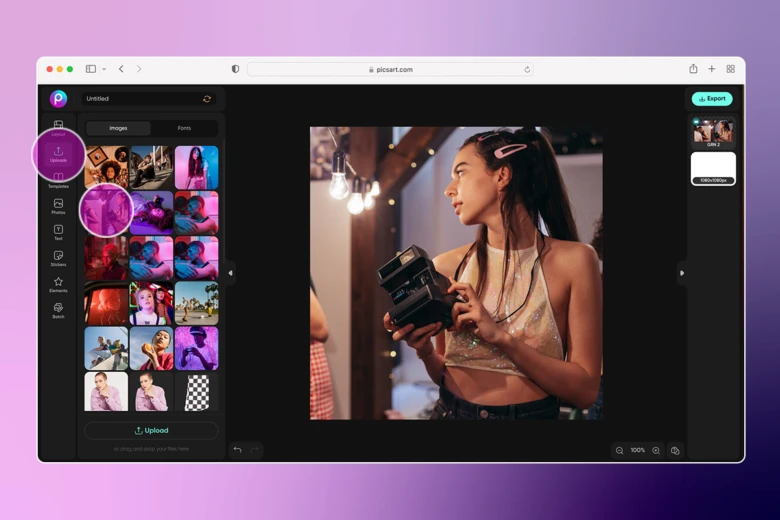Click the Picsart logo icon
Image resolution: width=780 pixels, height=520 pixels.
point(58,98)
